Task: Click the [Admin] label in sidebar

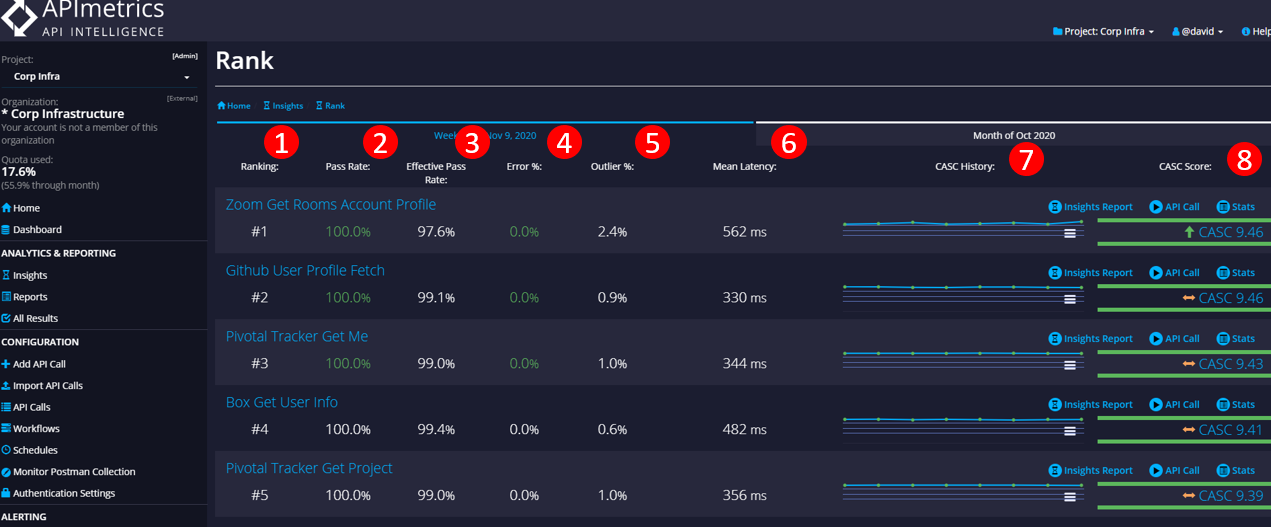Action: point(185,57)
